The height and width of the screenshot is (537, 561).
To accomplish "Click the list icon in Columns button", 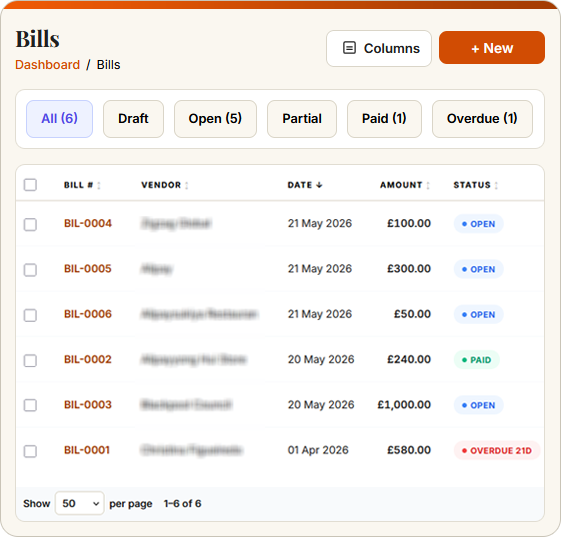I will (x=349, y=48).
